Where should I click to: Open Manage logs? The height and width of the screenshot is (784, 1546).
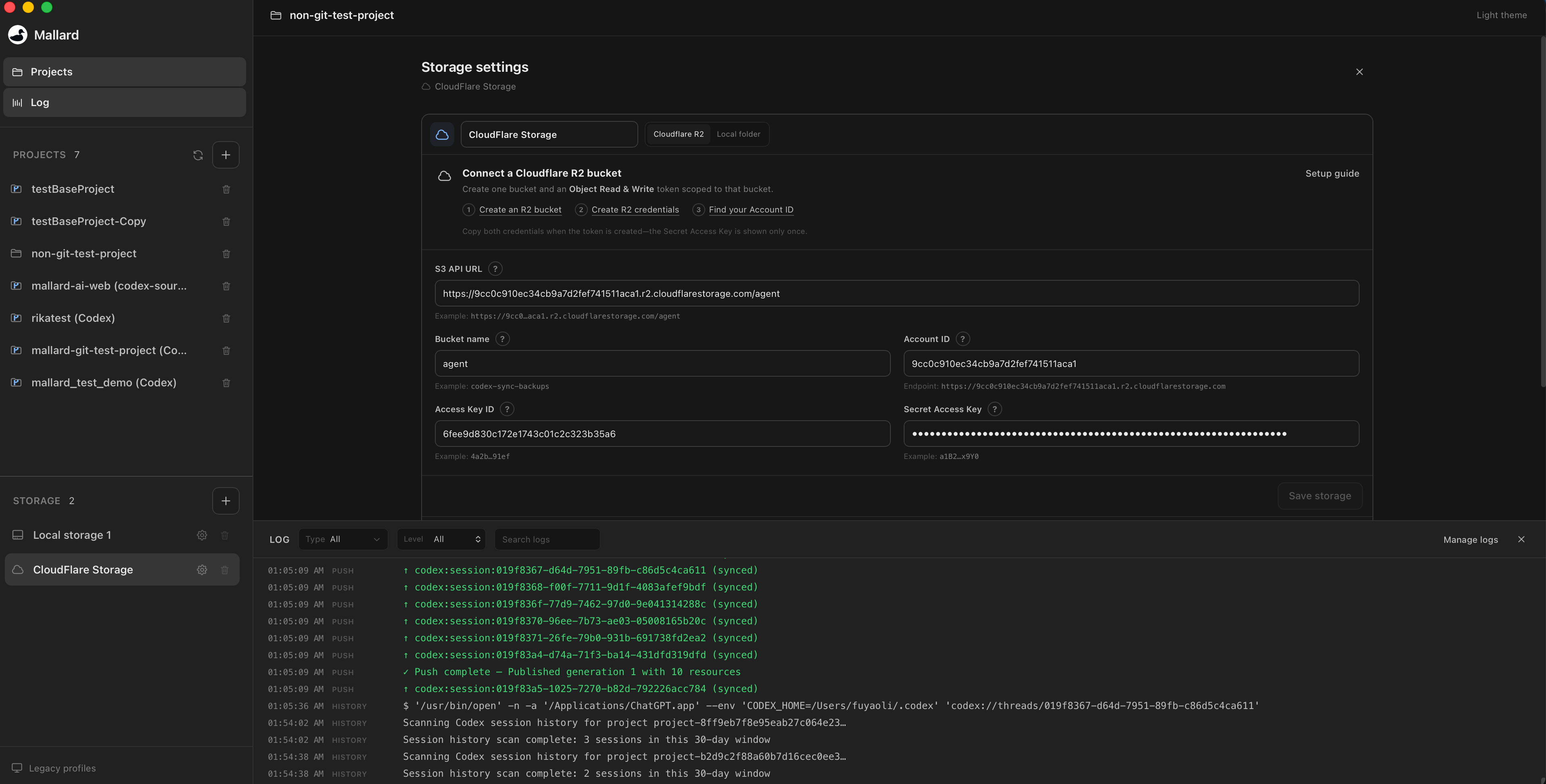1471,540
